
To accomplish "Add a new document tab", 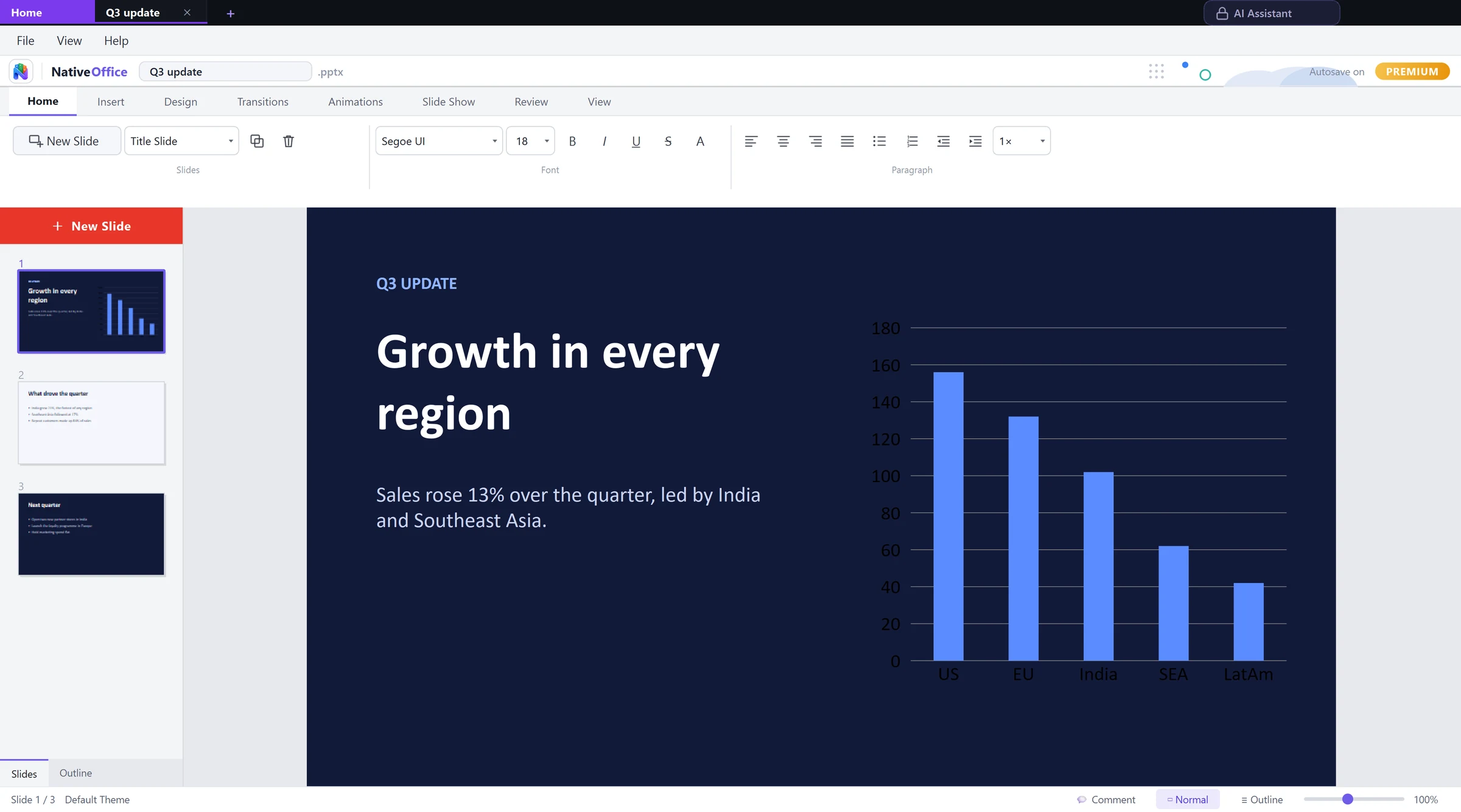I will [230, 13].
